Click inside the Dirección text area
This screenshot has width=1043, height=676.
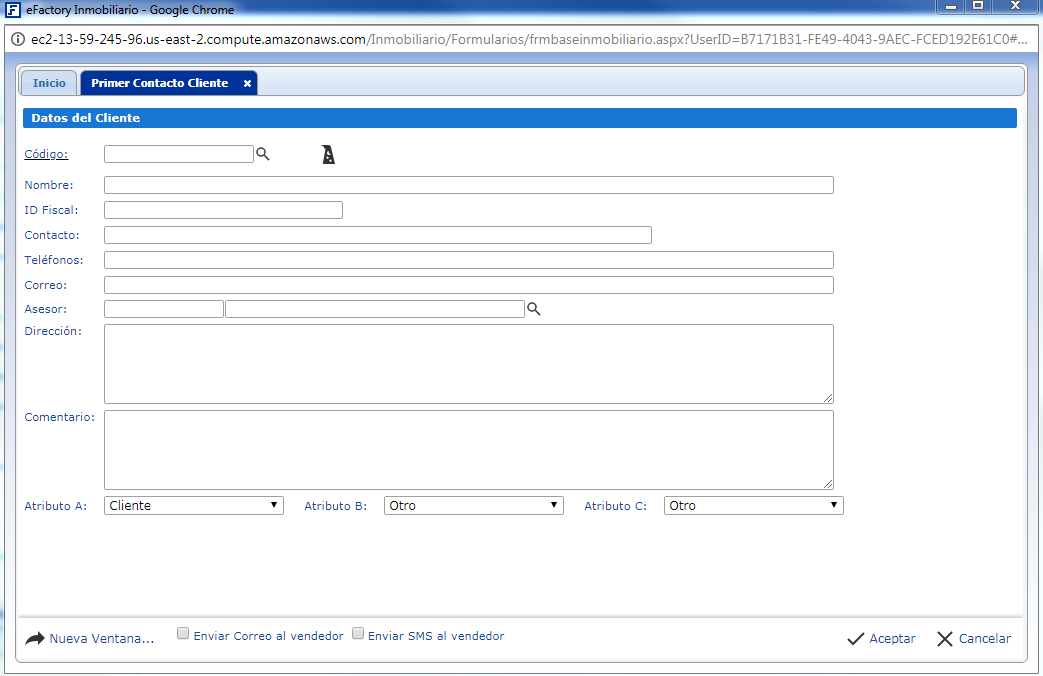click(x=469, y=364)
